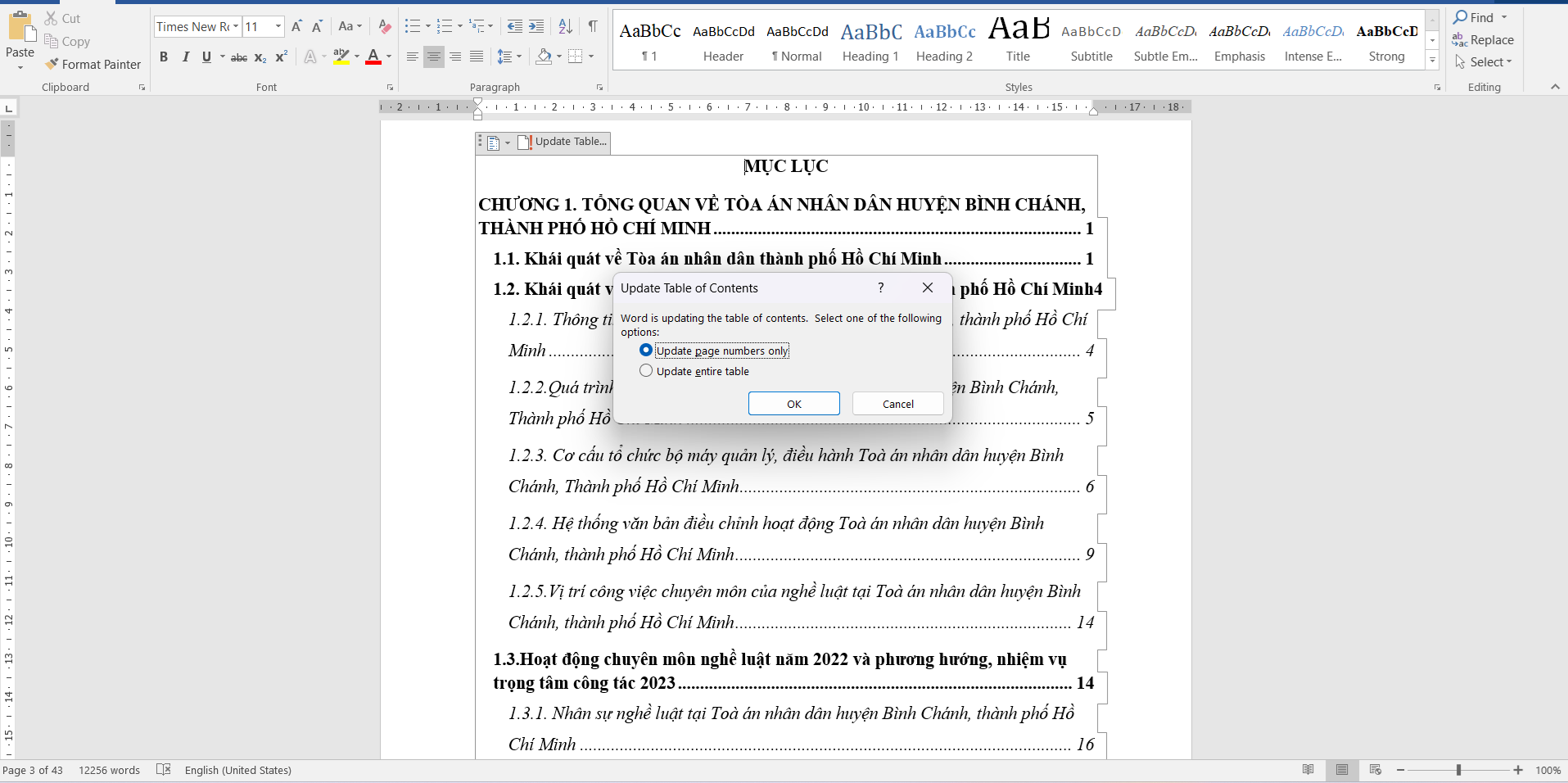Click Replace in the Editing group
Screen dimensions: 1568x783
click(1483, 39)
